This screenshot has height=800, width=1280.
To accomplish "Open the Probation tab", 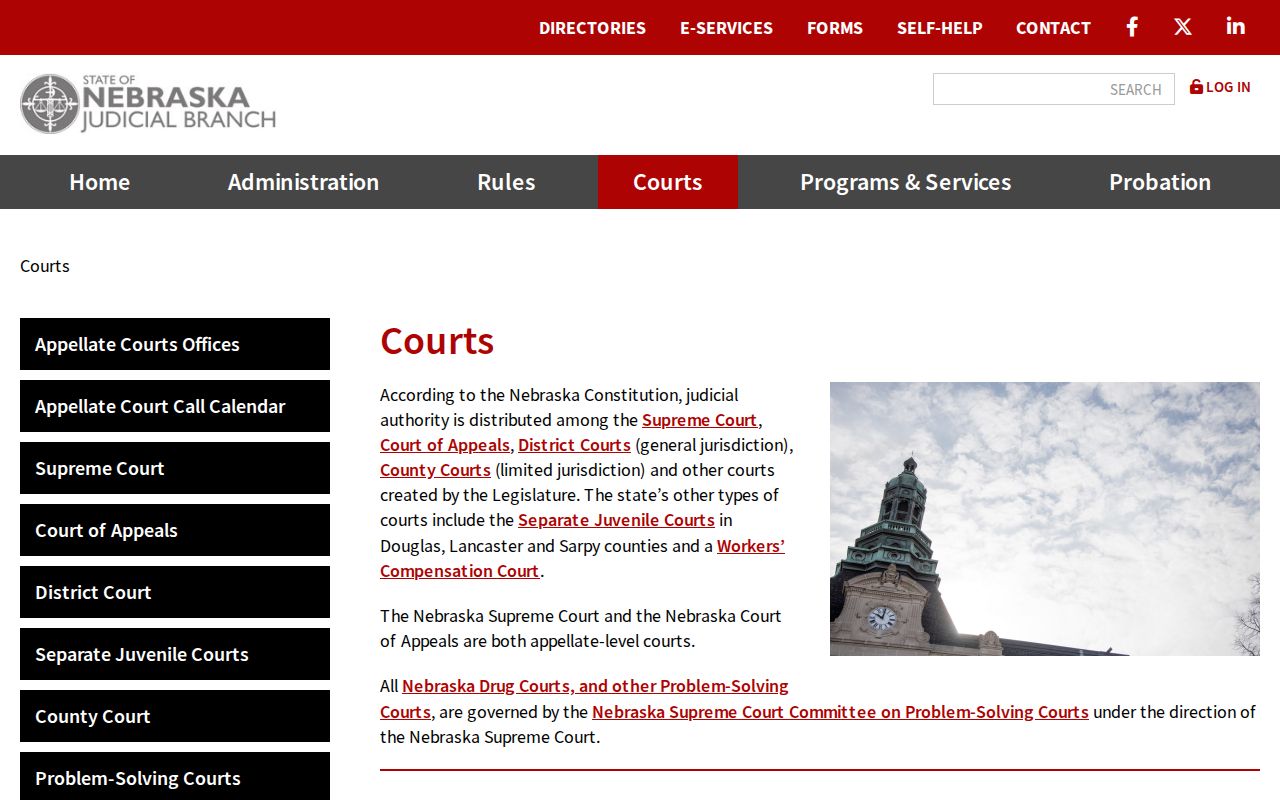I will [1160, 182].
